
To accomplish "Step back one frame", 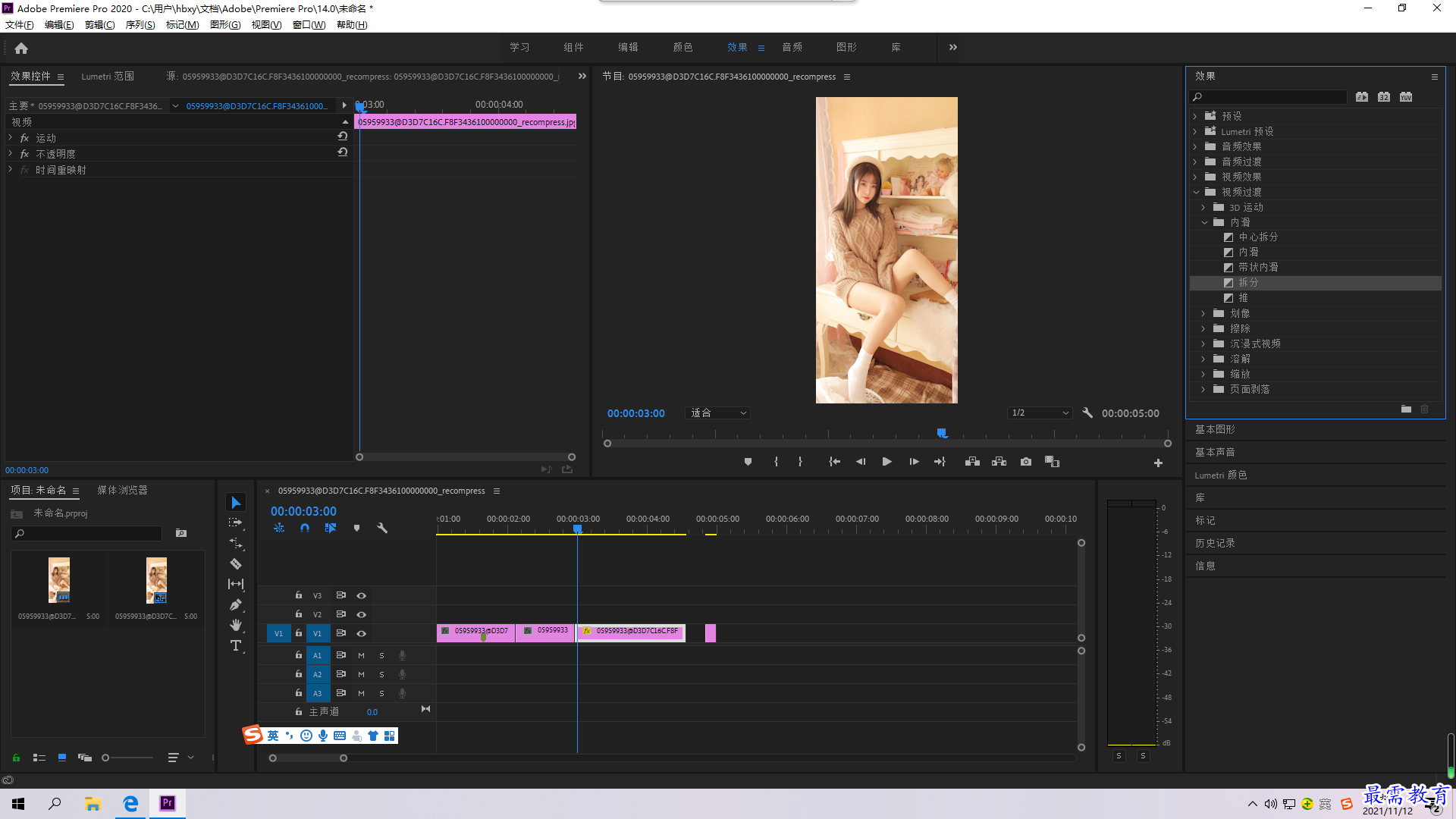I will coord(861,462).
